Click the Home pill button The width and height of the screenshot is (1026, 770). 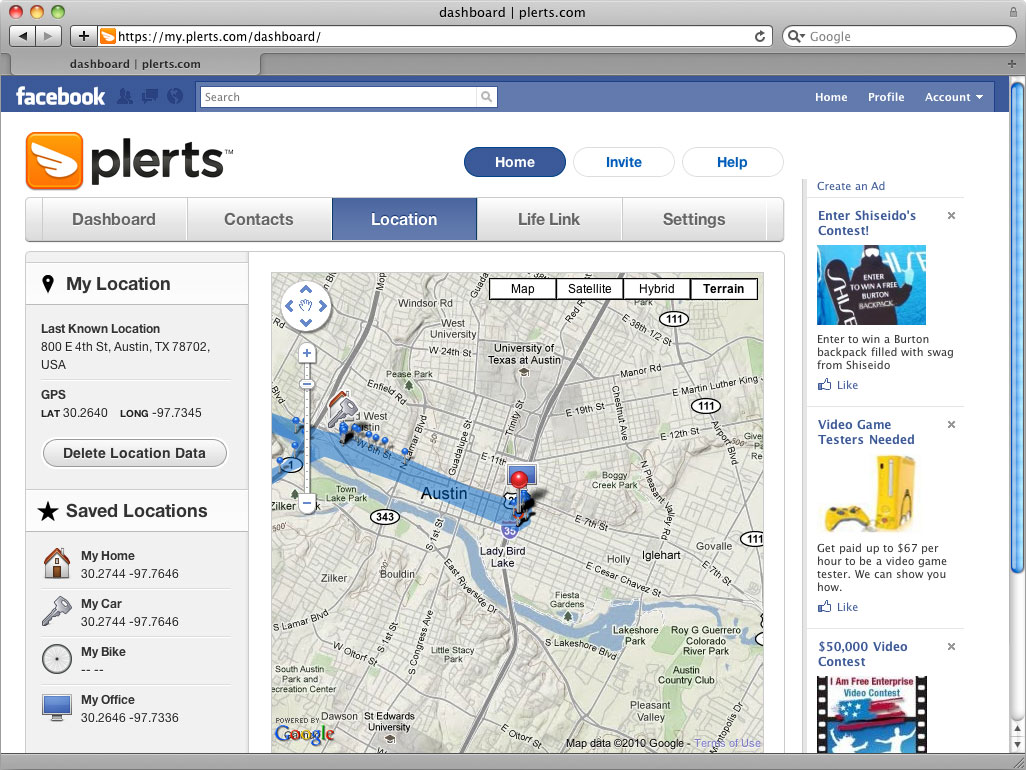click(x=515, y=162)
